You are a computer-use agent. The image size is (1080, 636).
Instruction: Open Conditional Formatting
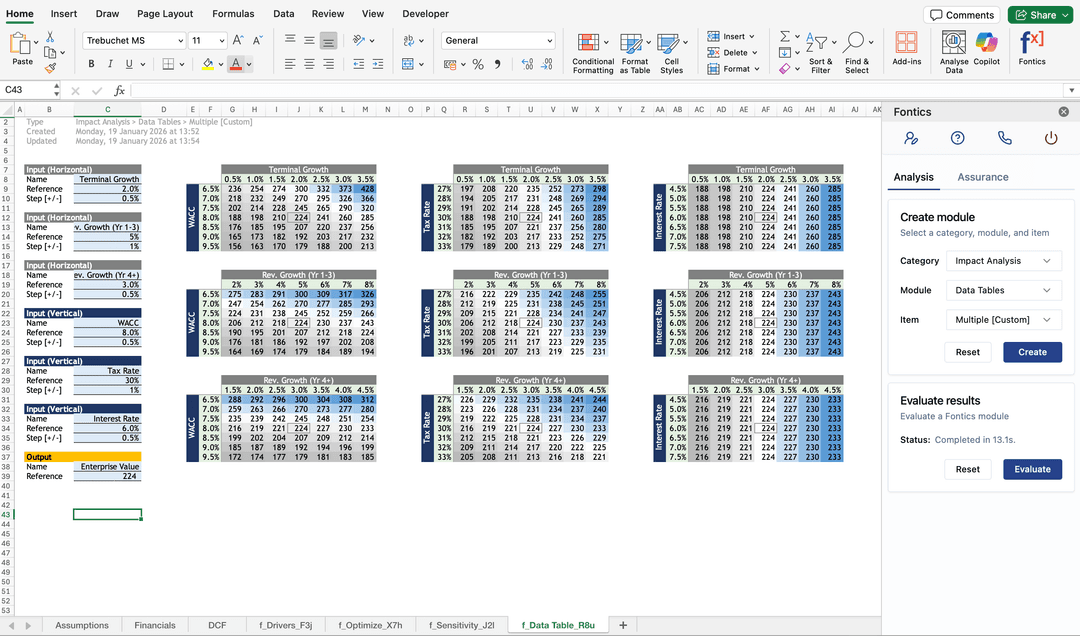click(592, 54)
